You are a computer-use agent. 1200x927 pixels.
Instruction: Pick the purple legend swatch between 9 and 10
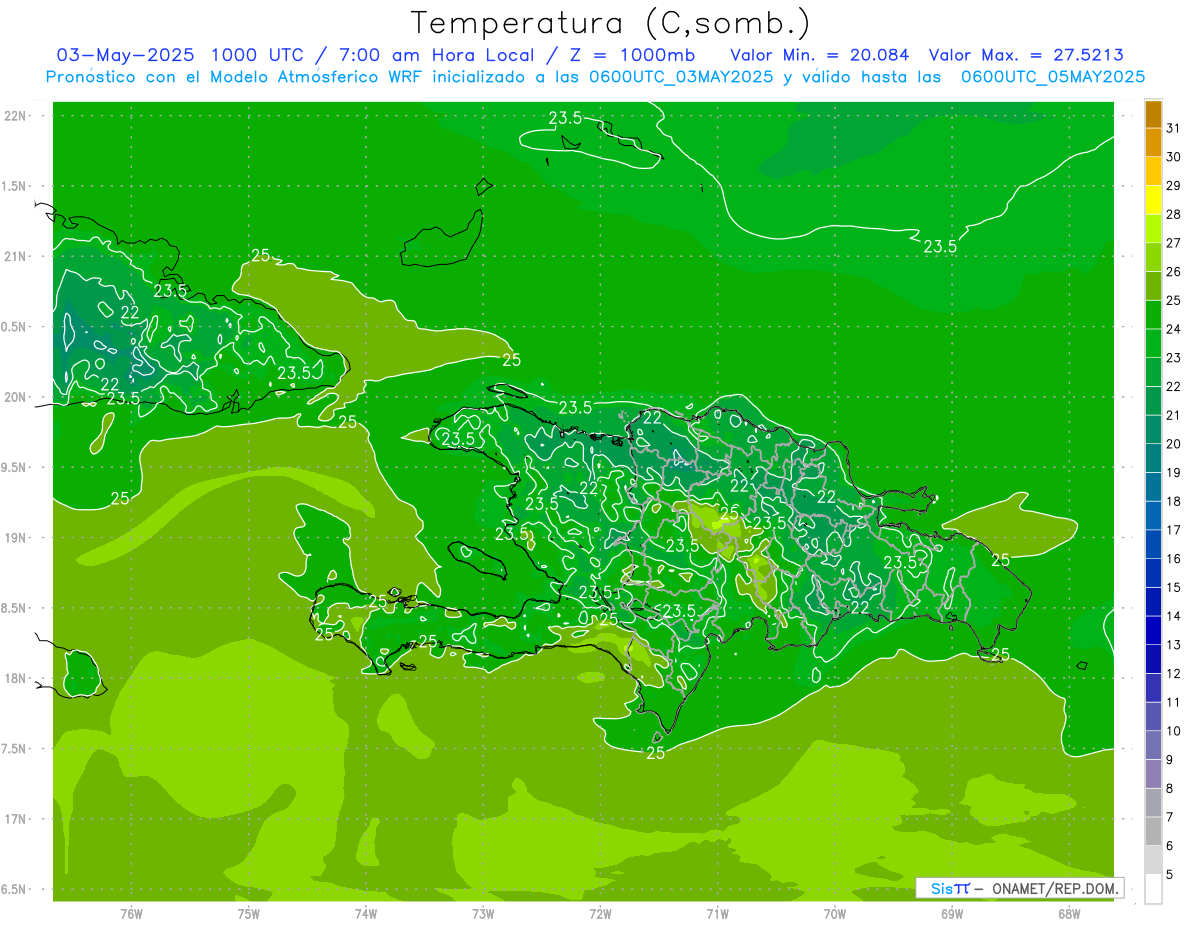[x=1153, y=745]
